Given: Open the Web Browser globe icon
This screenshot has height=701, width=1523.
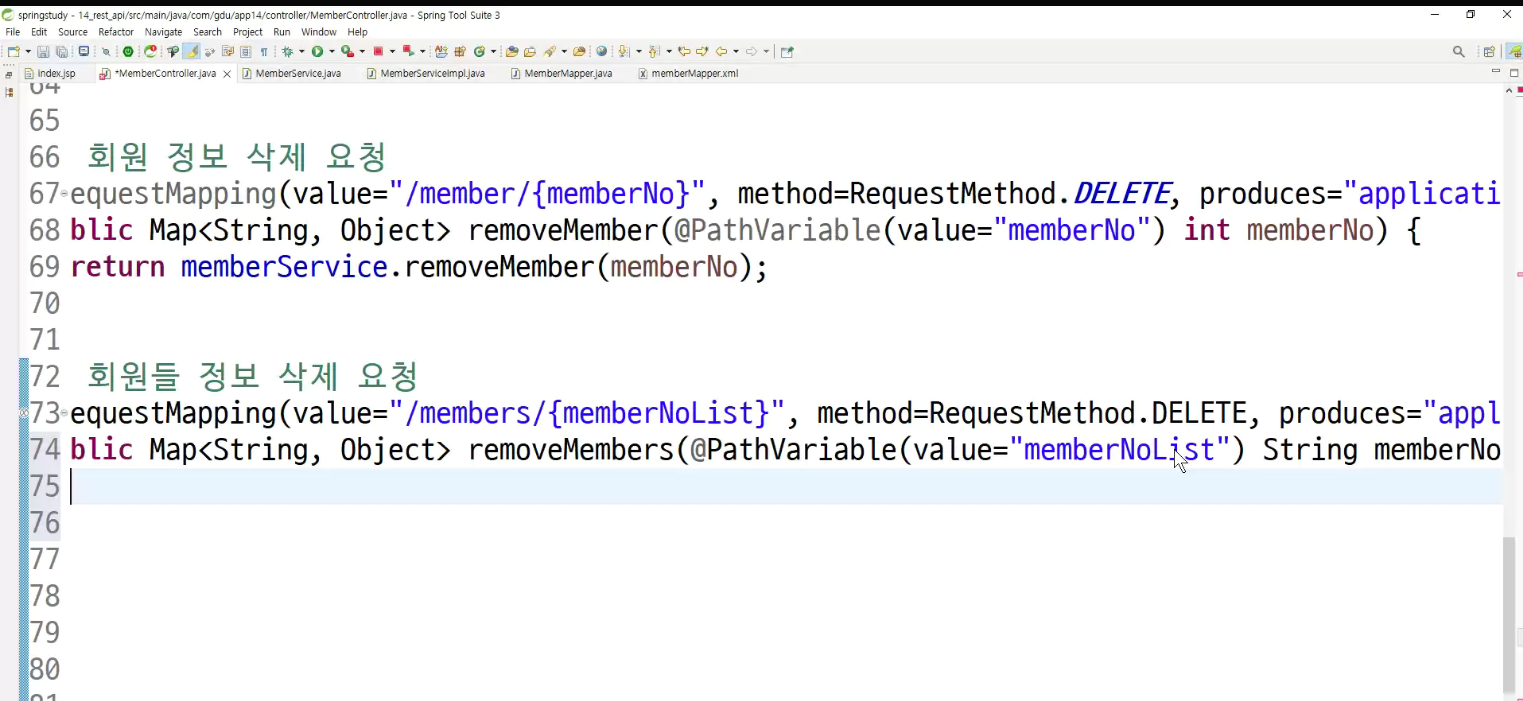Looking at the screenshot, I should coord(602,51).
